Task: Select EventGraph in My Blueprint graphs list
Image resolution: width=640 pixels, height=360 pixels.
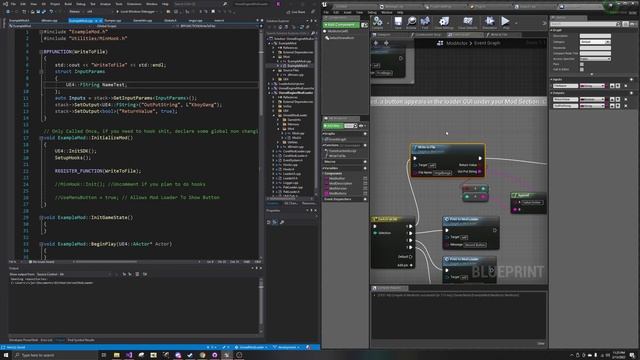Action: 337,139
